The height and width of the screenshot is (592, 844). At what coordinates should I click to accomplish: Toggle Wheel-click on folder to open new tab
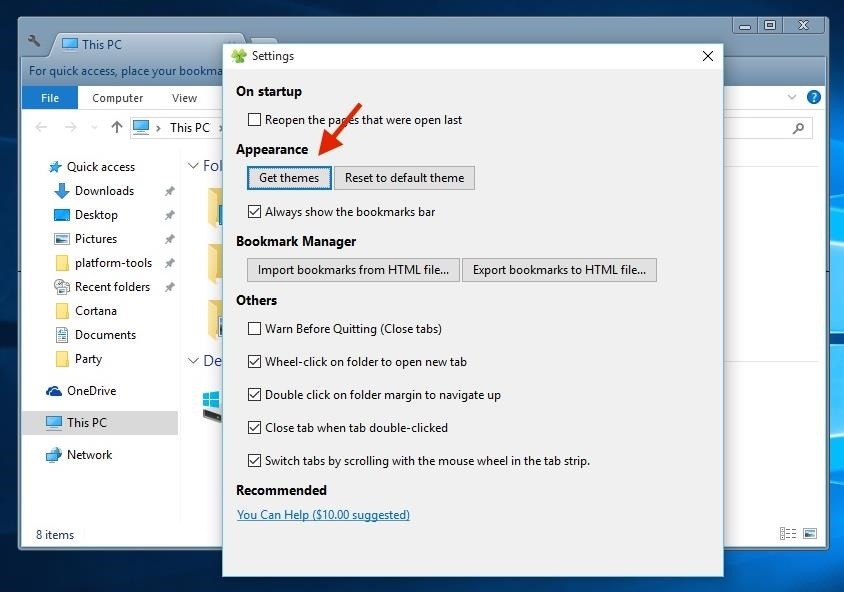click(254, 362)
